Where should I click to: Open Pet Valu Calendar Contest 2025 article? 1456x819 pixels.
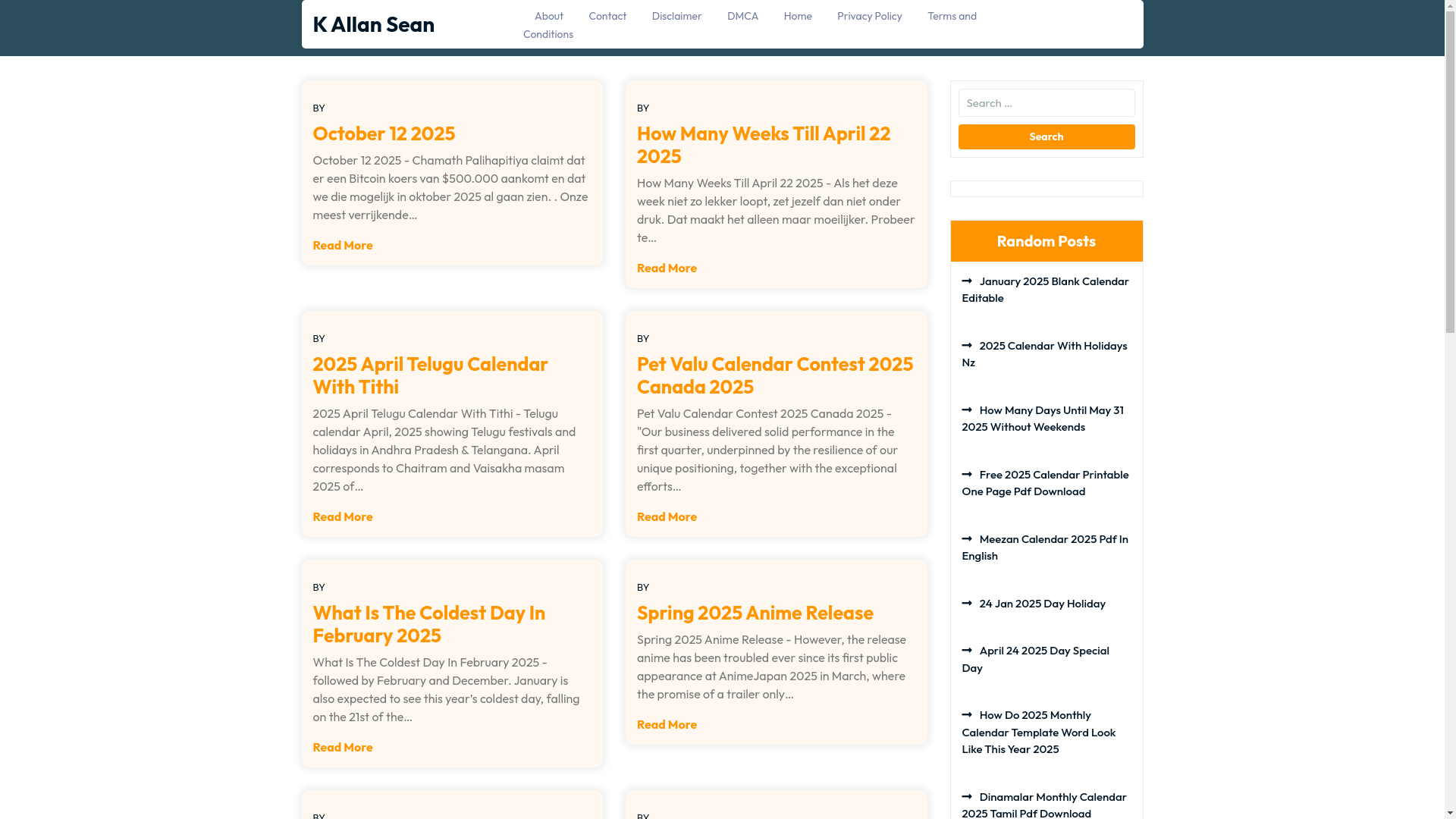(x=774, y=375)
